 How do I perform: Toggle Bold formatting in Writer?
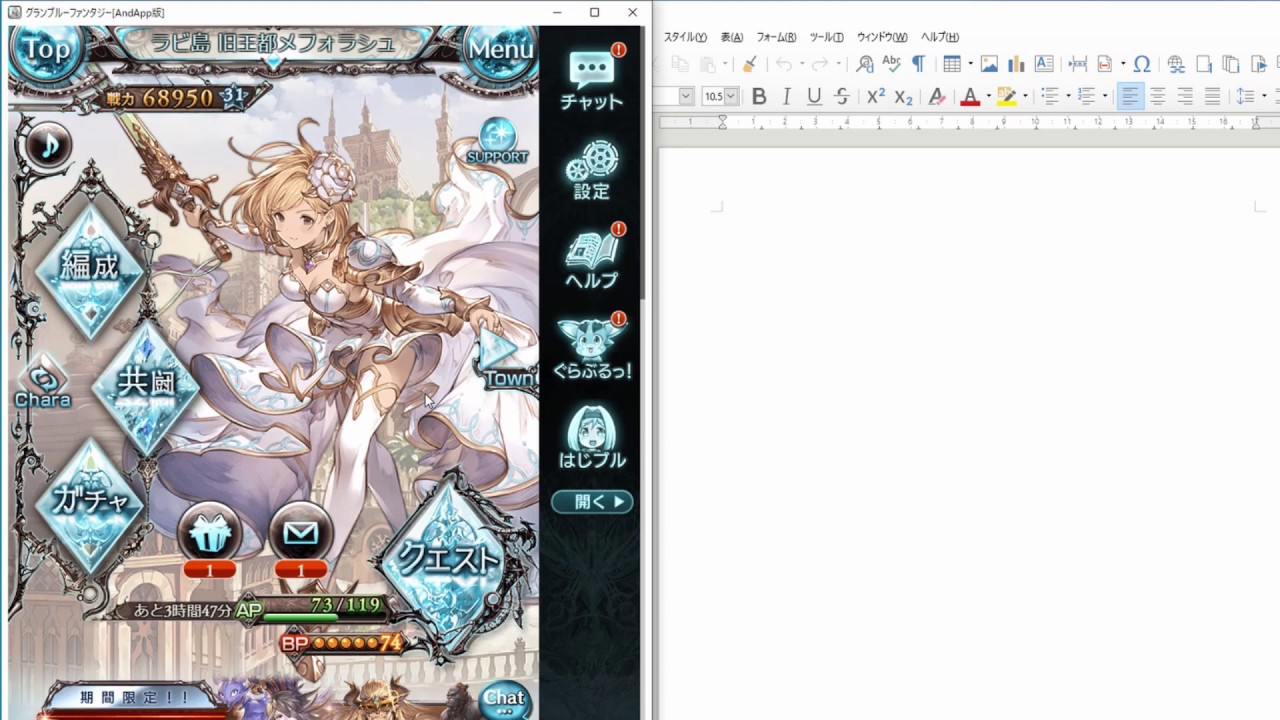[x=759, y=96]
